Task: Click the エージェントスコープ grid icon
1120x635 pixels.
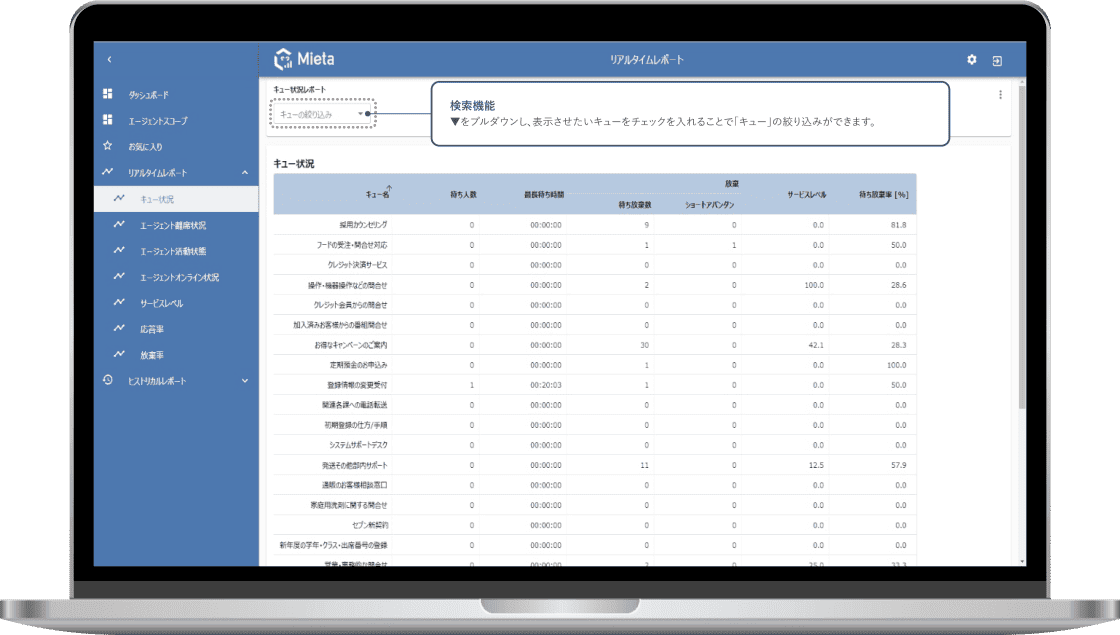Action: coord(108,120)
